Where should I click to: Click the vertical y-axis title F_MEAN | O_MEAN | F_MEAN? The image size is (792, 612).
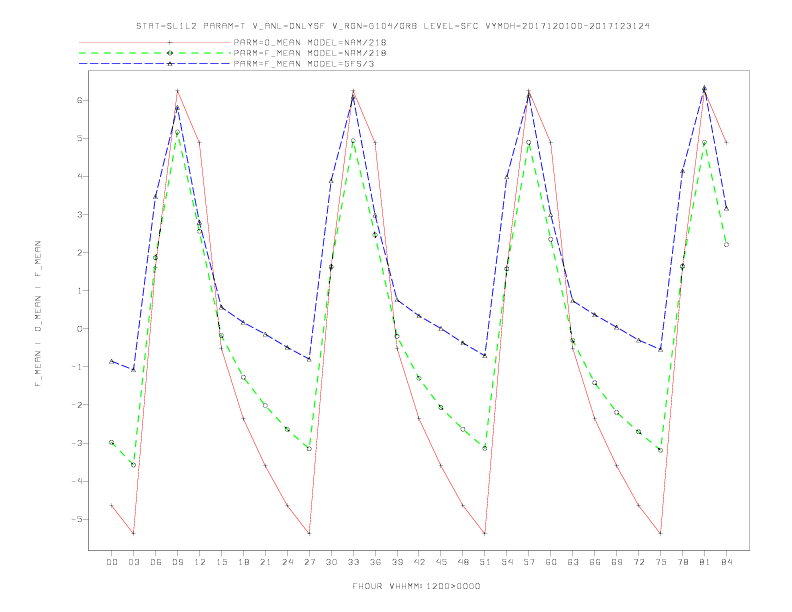[38, 314]
